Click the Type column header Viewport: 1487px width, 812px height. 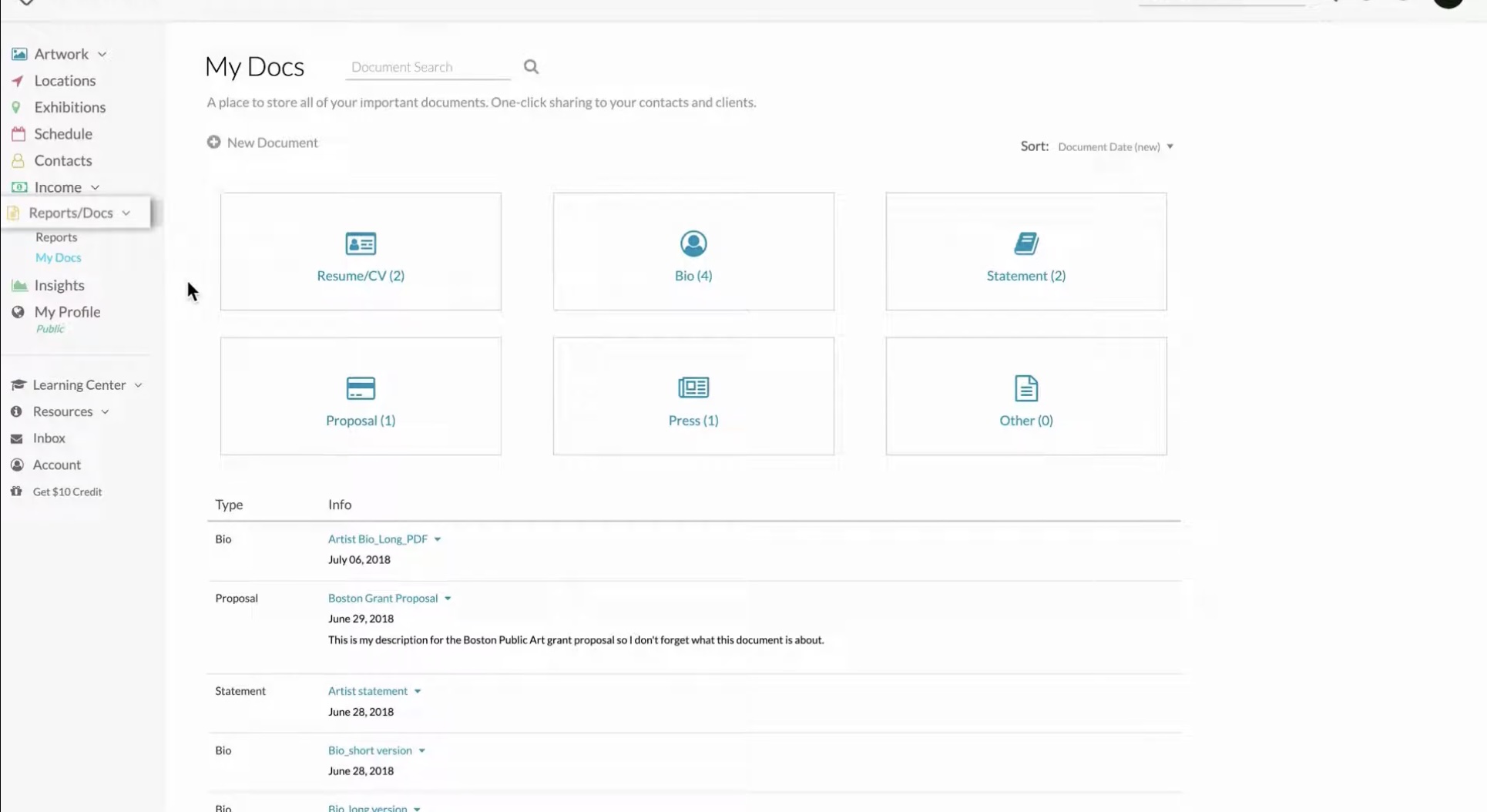coord(229,505)
